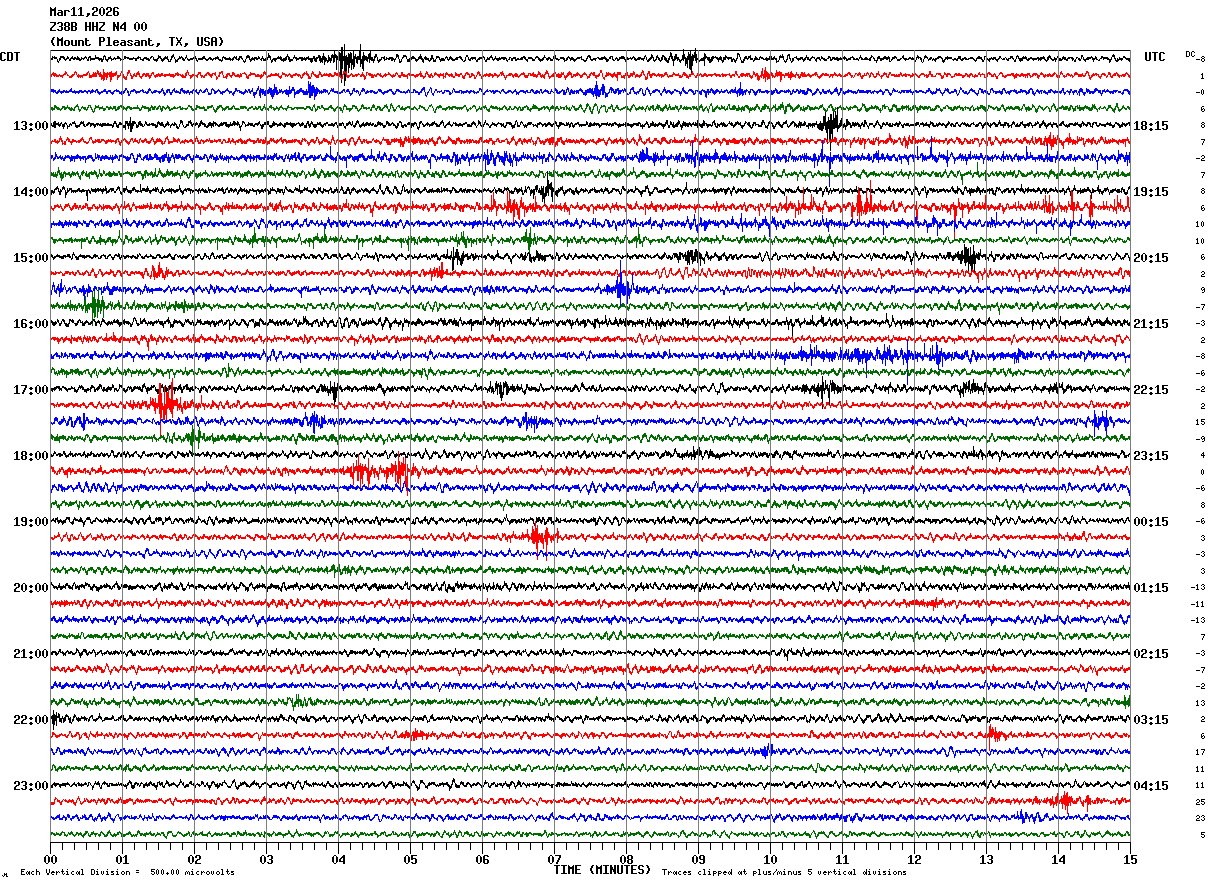Click the 21:15 UTC time label
1210x886 pixels.
pos(1151,324)
